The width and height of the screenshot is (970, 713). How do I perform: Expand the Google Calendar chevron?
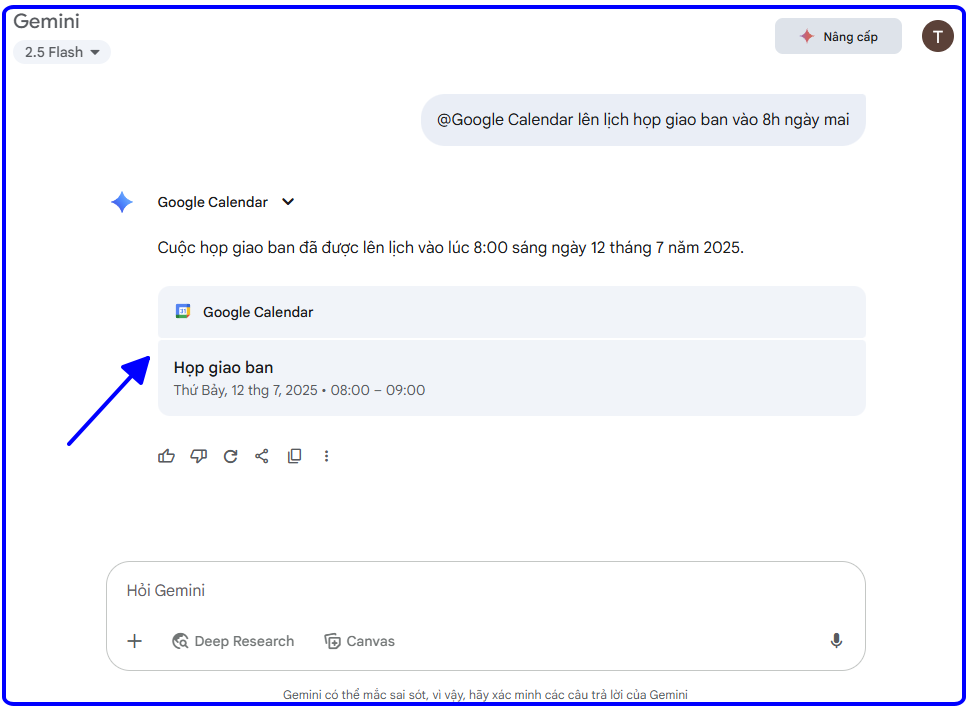(288, 202)
